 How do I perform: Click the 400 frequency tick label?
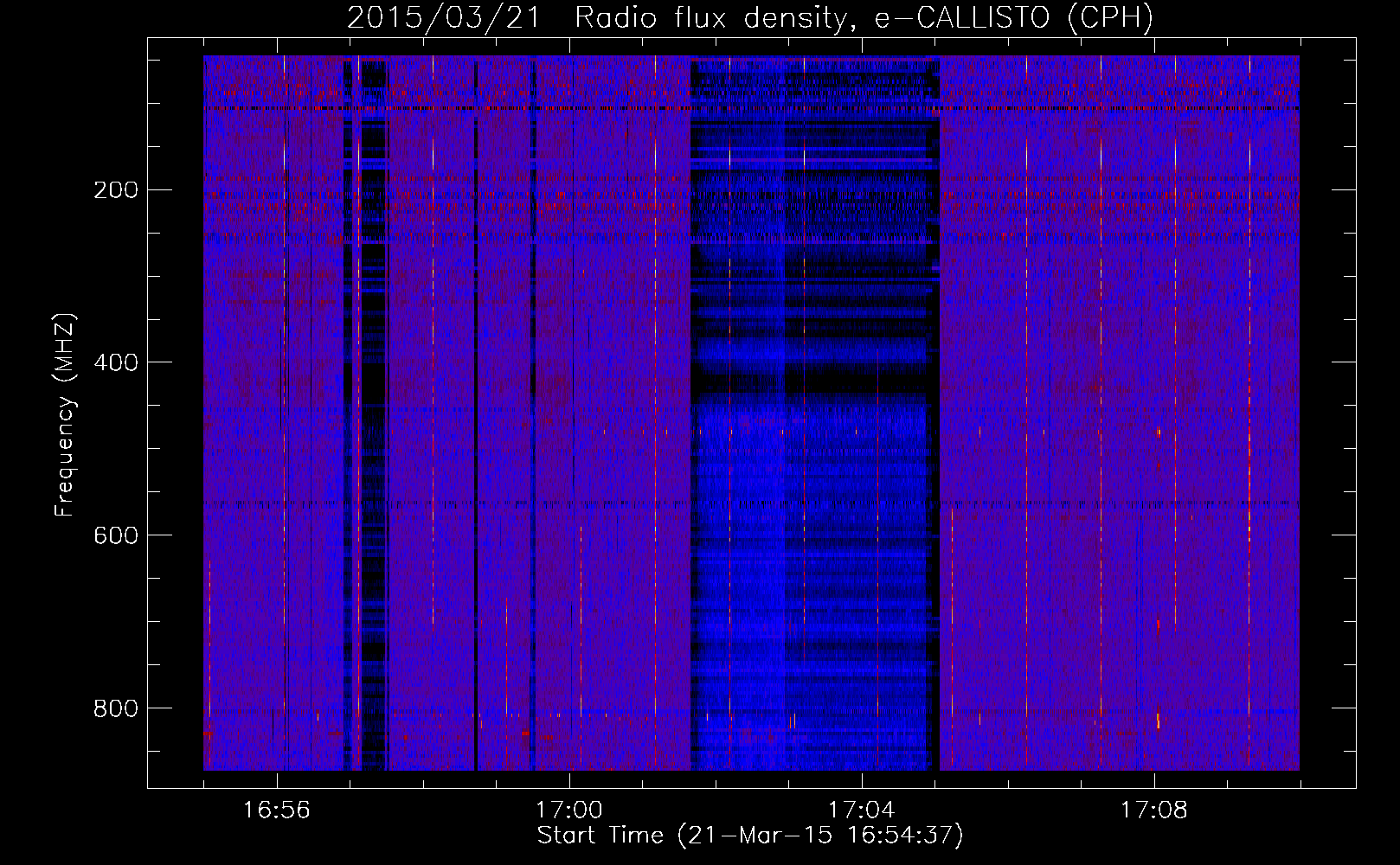click(x=116, y=362)
